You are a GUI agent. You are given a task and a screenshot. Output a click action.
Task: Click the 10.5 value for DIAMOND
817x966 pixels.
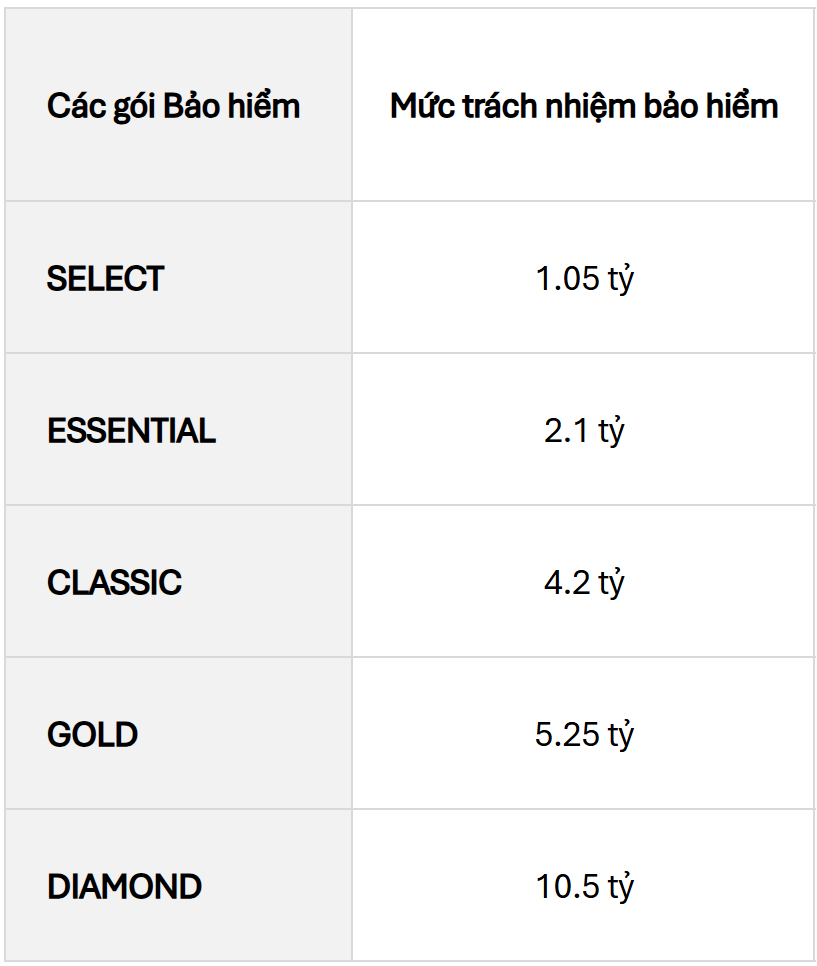(x=568, y=887)
